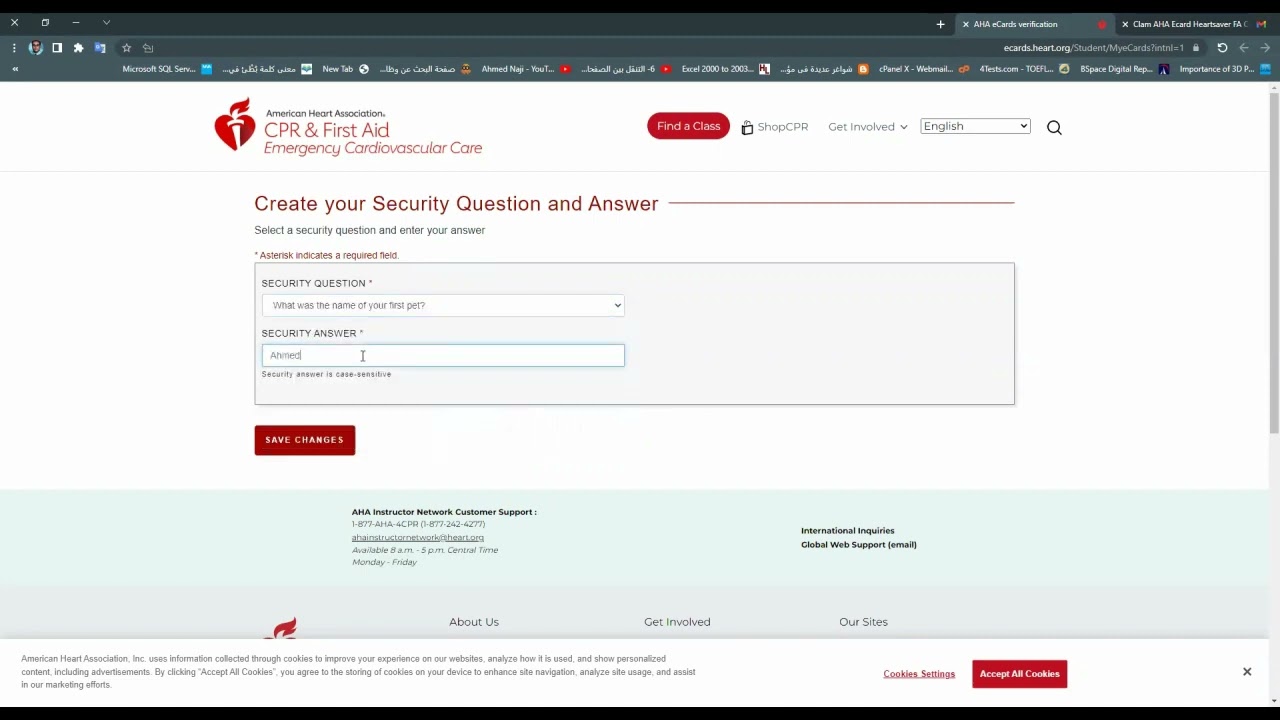This screenshot has height=720, width=1280.
Task: Click the Our Sites footer heading
Action: [x=863, y=622]
